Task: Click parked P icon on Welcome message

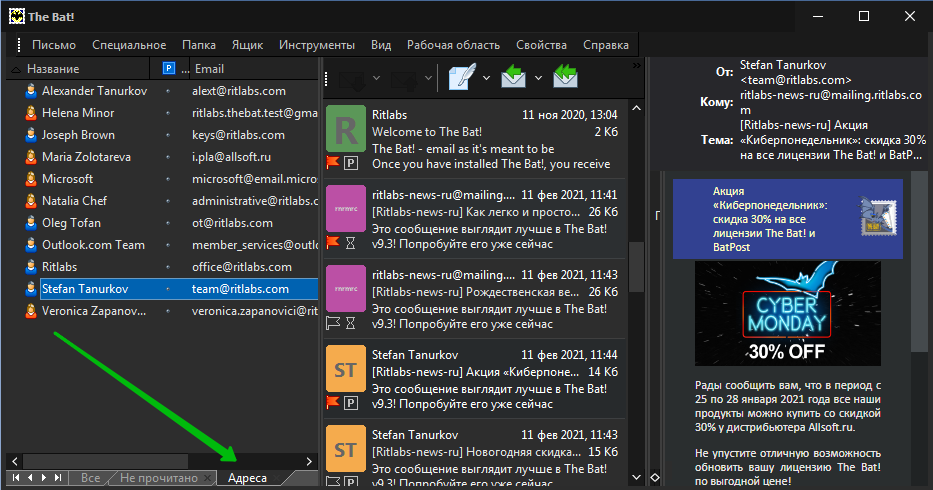Action: click(351, 163)
